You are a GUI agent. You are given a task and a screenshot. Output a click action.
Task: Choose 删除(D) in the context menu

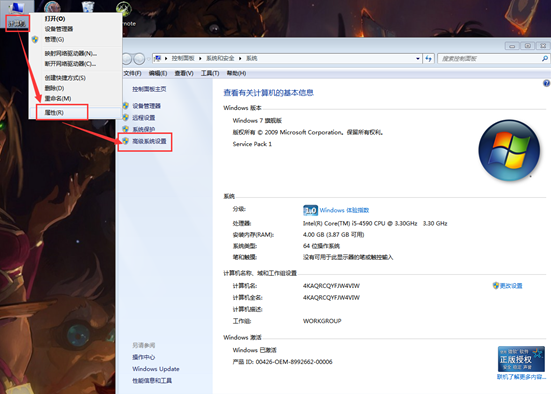coord(54,88)
